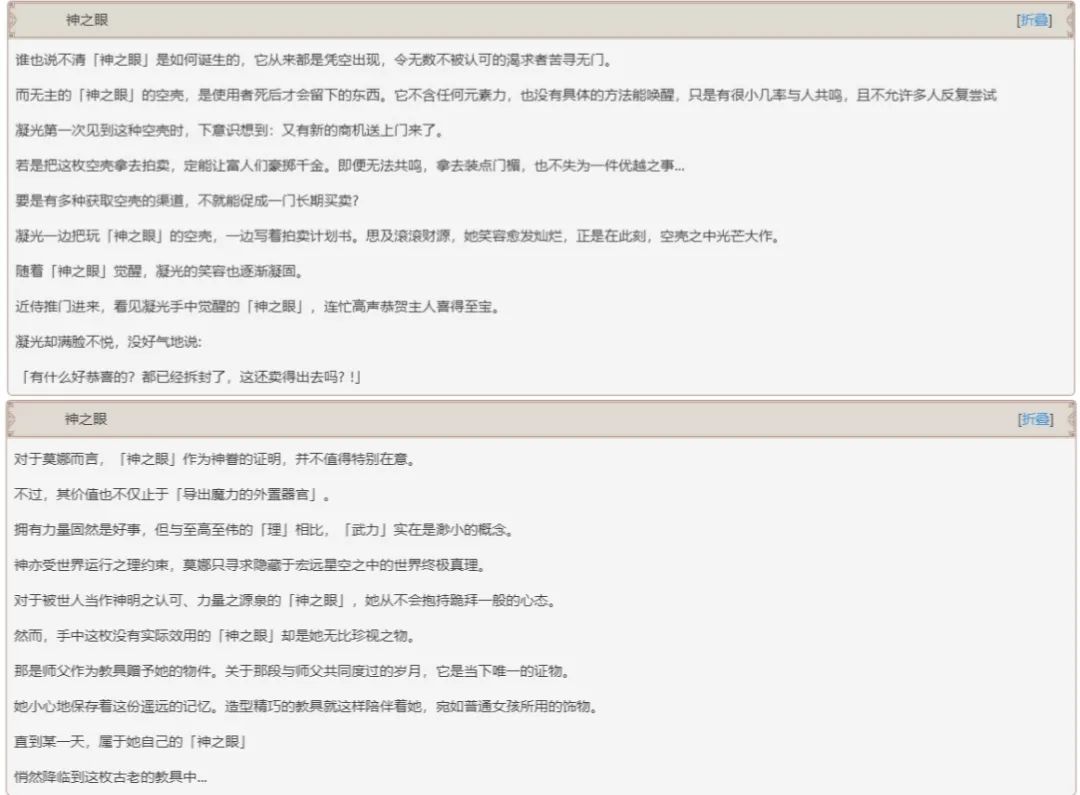
Task: Click the line starting 对于莫娜而言
Action: point(215,459)
